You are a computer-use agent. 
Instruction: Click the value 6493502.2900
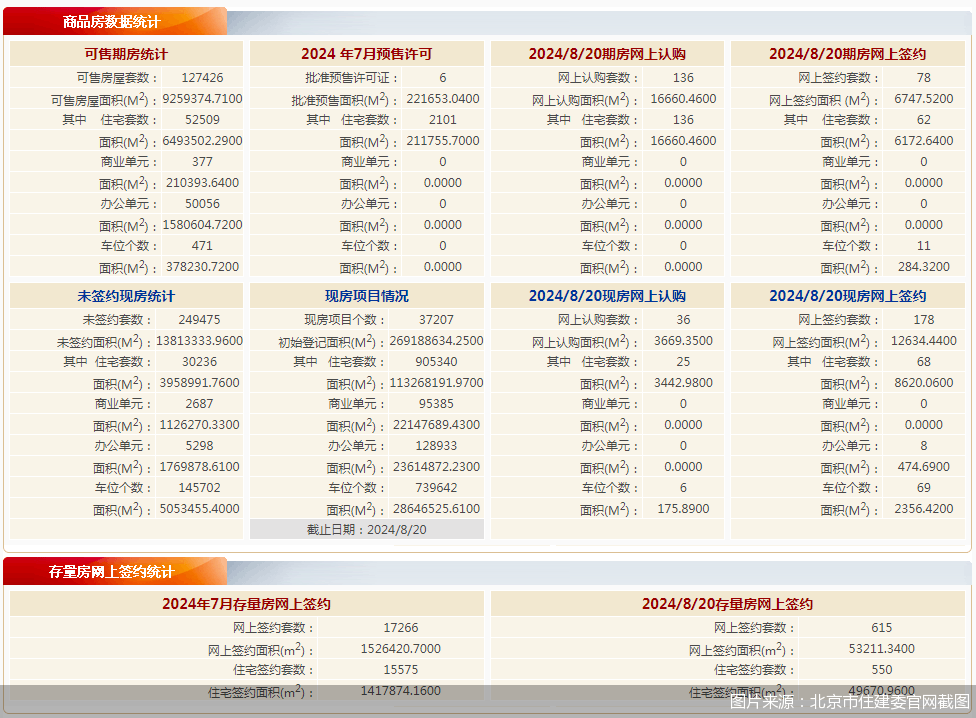[x=202, y=141]
